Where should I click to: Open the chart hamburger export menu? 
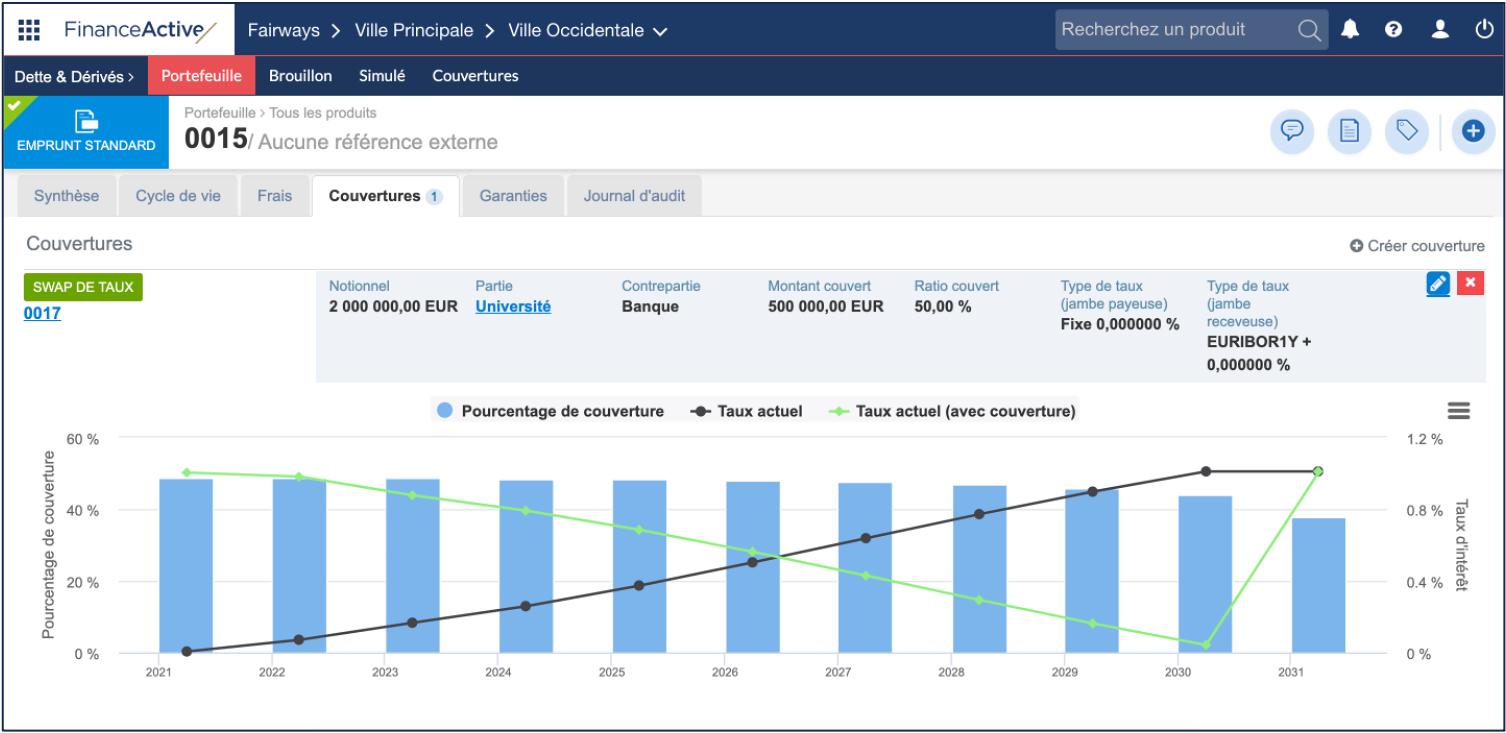pyautogui.click(x=1458, y=411)
